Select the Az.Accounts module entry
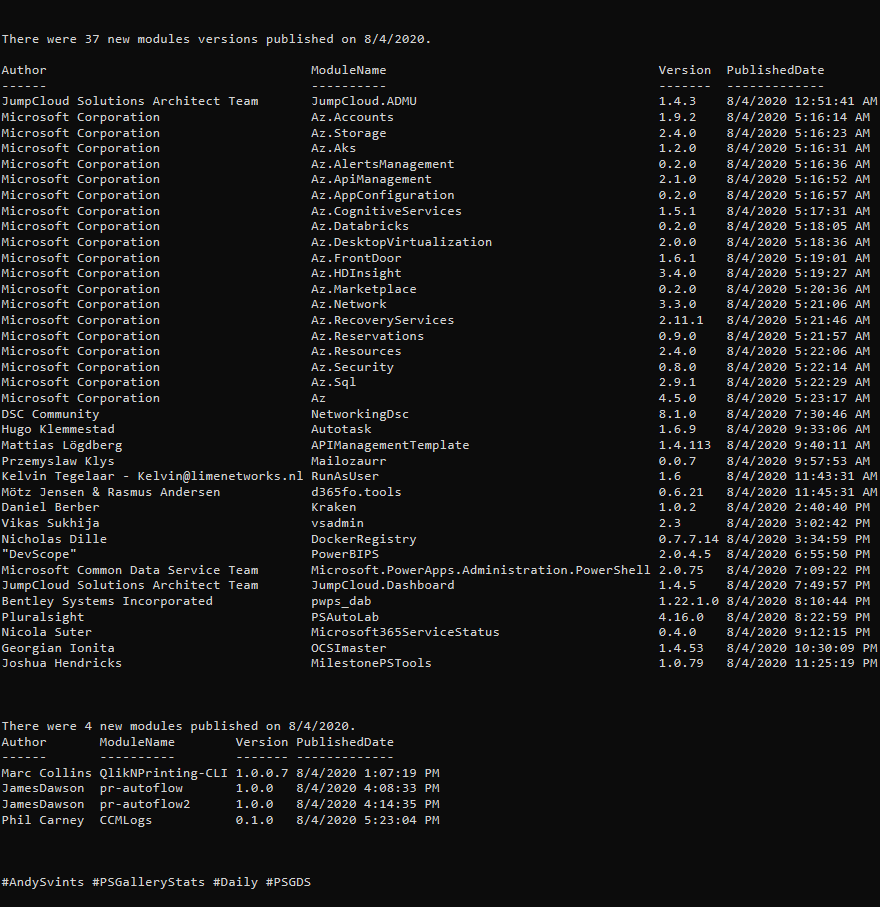Image resolution: width=880 pixels, height=907 pixels. coord(352,117)
